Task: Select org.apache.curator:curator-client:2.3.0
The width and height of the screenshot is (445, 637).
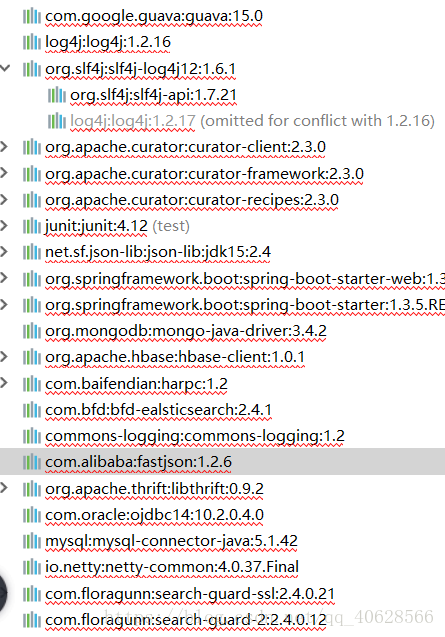Action: coord(185,147)
